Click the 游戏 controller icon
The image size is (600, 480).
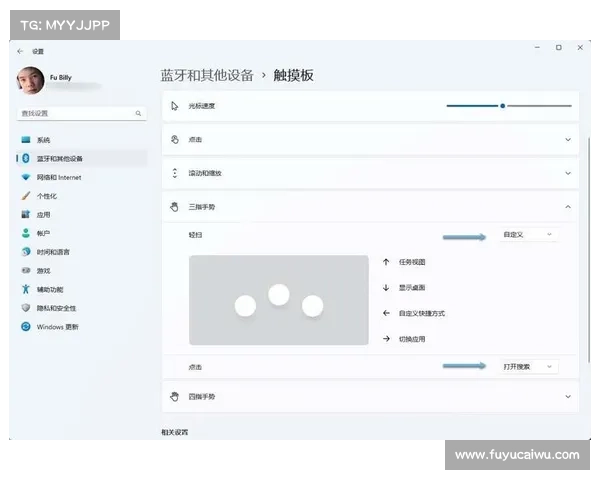(26, 270)
